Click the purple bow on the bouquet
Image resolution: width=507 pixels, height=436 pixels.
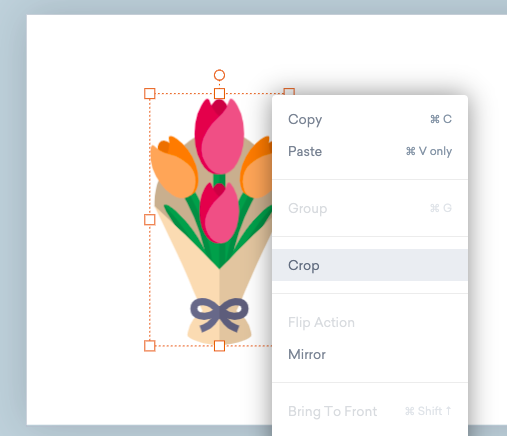click(219, 314)
